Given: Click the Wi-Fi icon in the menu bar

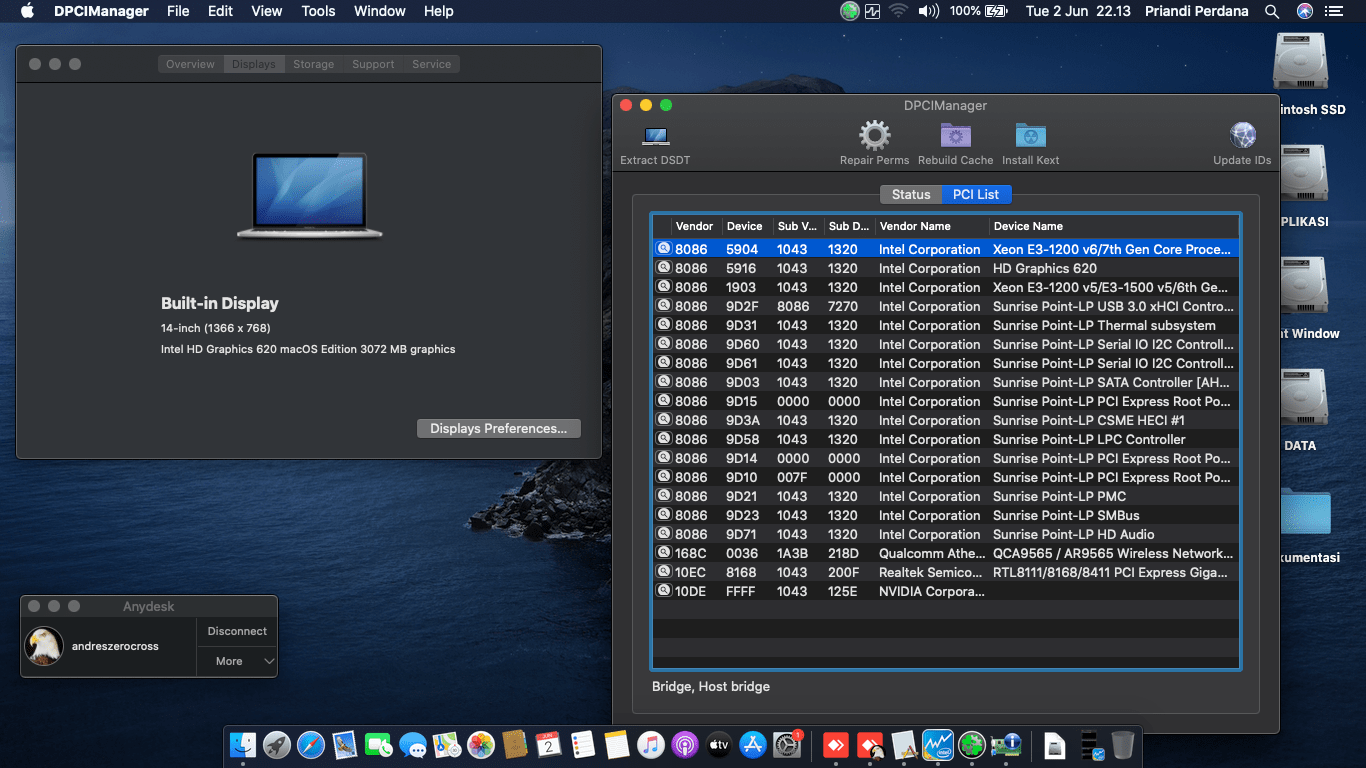Looking at the screenshot, I should pos(898,11).
